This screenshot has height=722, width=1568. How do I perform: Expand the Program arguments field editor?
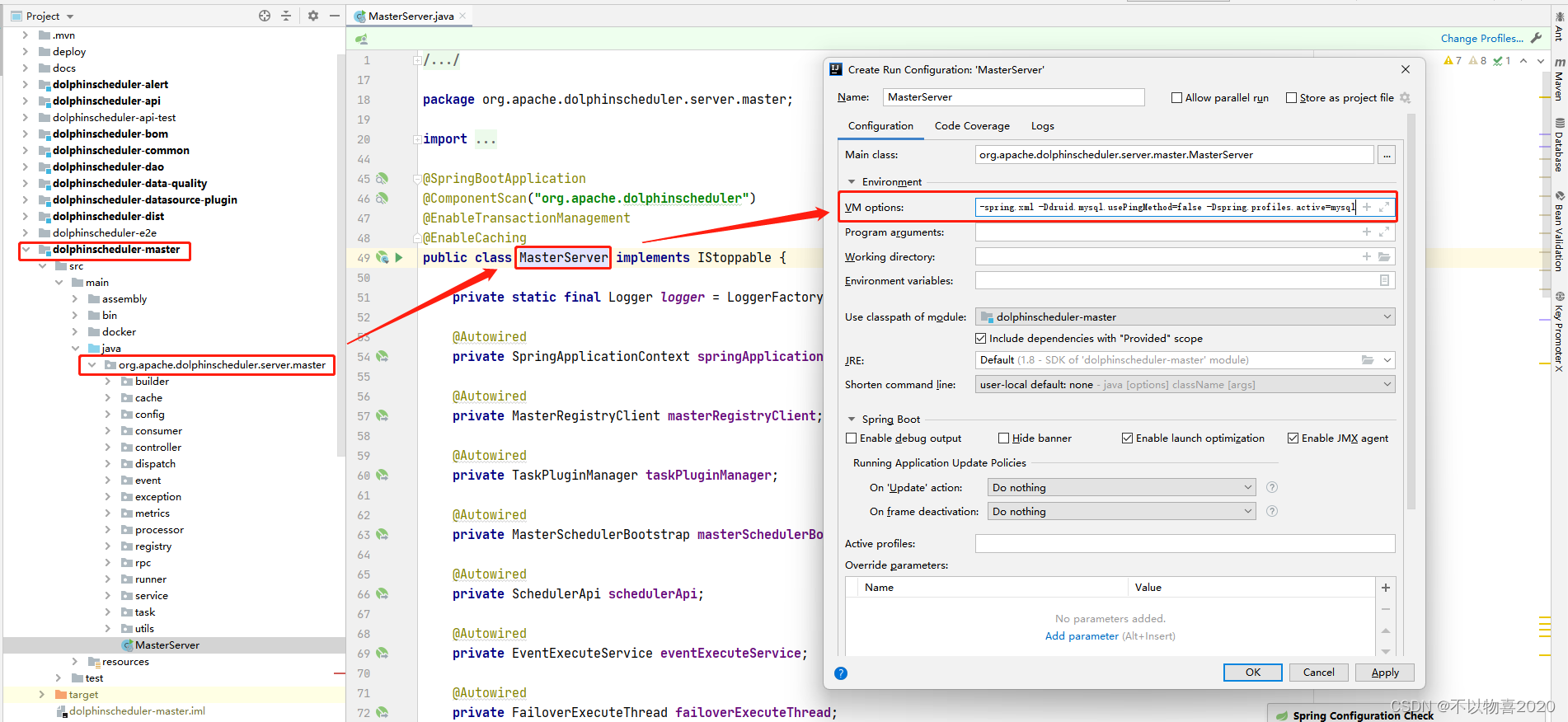tap(1384, 232)
